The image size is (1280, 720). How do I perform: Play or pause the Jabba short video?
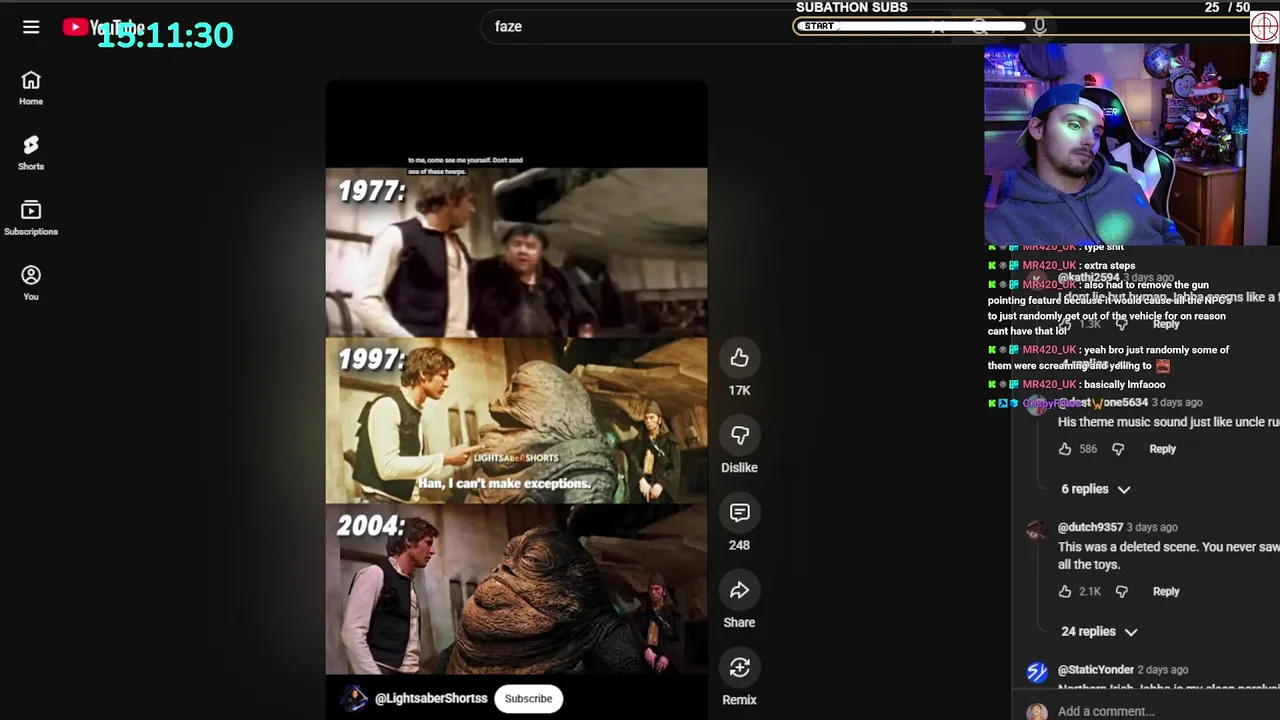(516, 400)
